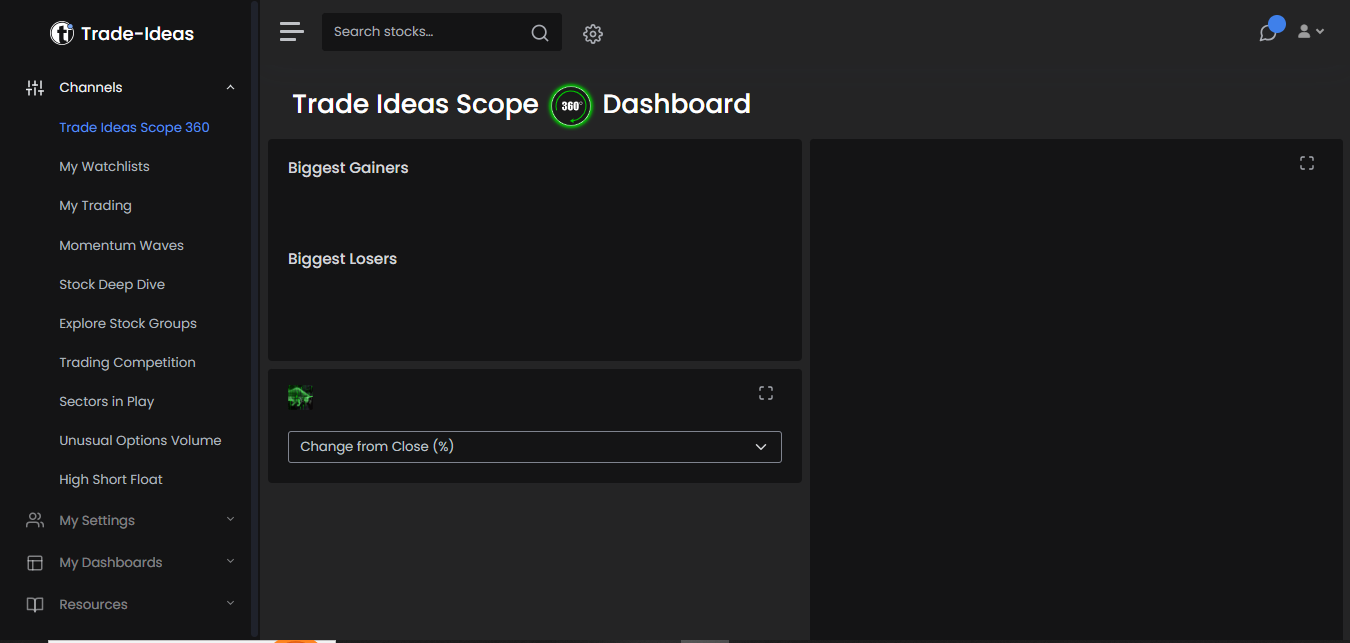Click the green bull thumbnail image
1350x643 pixels.
300,398
